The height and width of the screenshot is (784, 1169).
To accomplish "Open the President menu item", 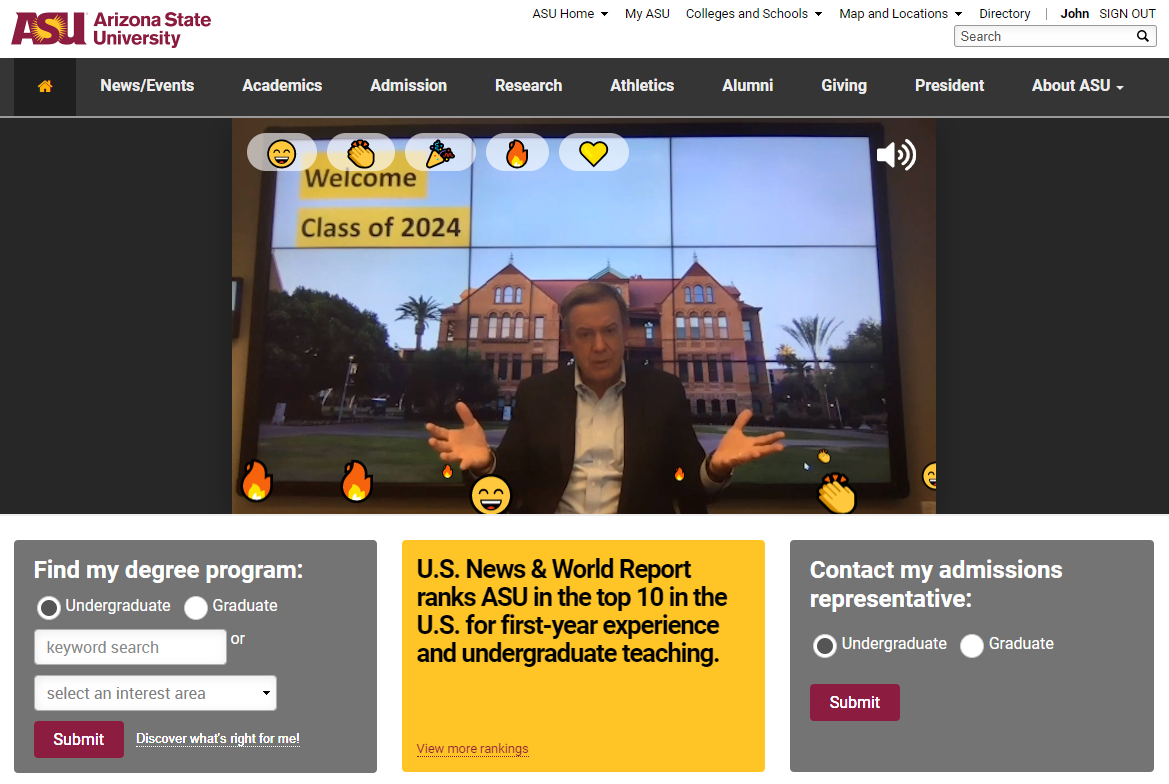I will (950, 86).
